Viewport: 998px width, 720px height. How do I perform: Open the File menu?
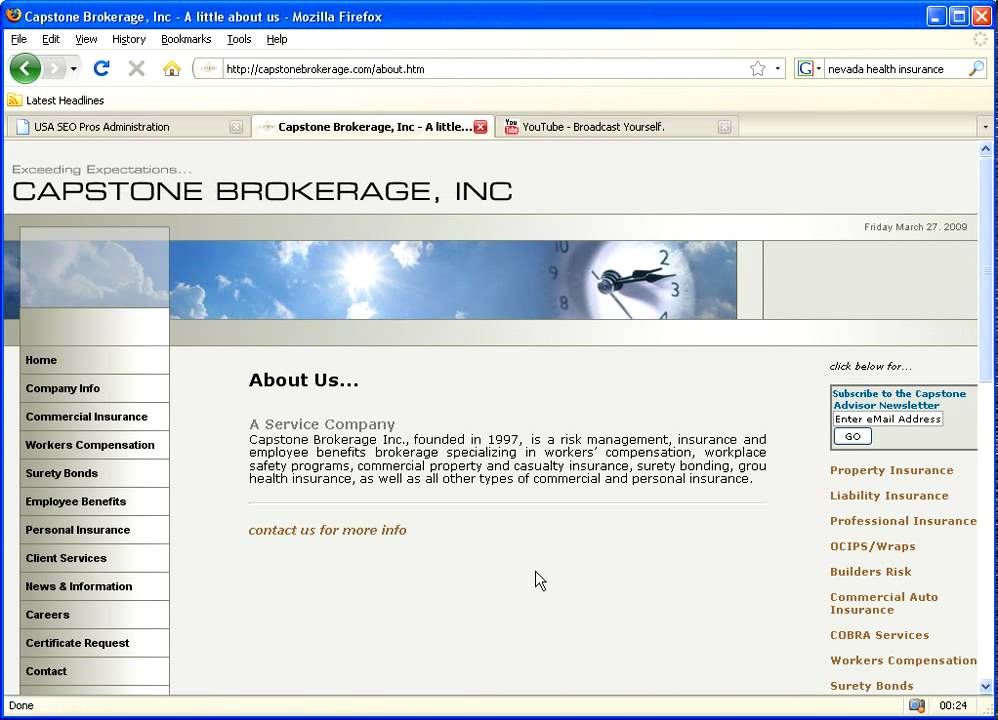coord(18,39)
